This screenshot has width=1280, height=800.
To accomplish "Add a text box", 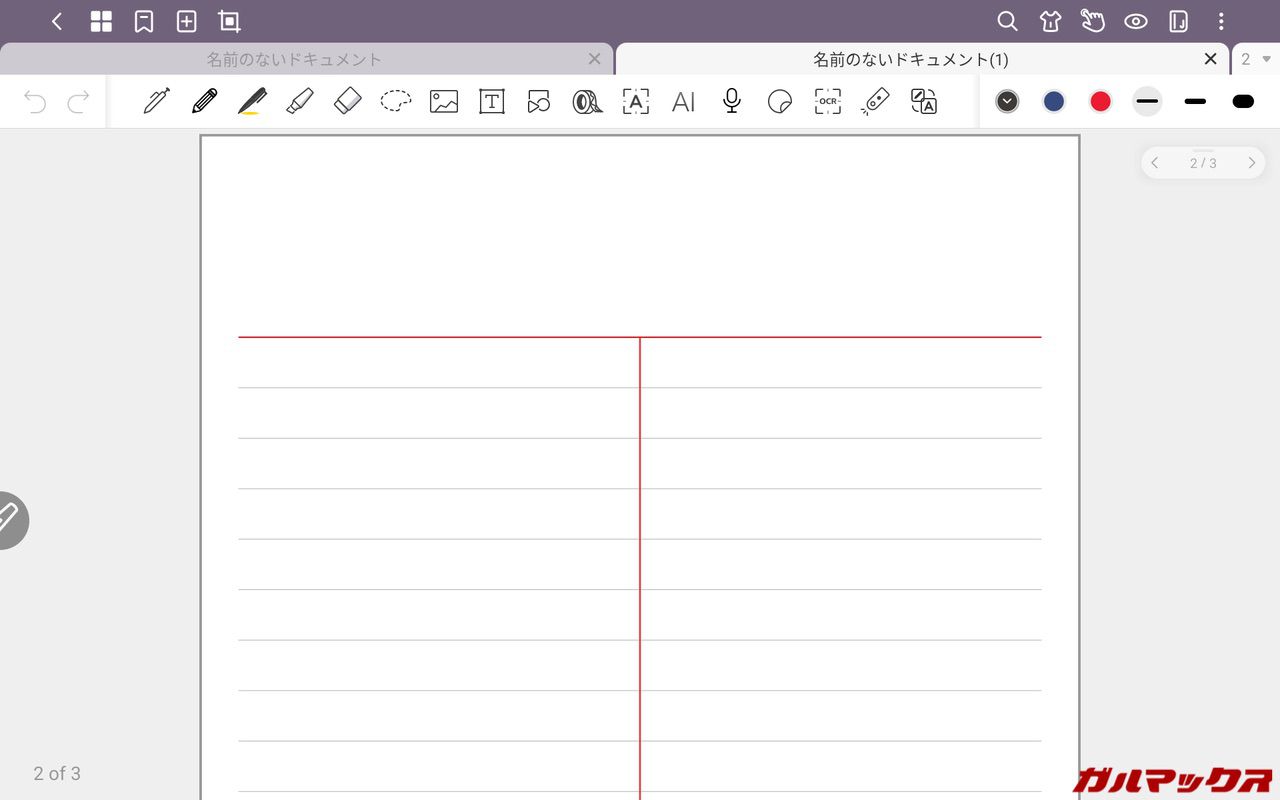I will point(492,101).
